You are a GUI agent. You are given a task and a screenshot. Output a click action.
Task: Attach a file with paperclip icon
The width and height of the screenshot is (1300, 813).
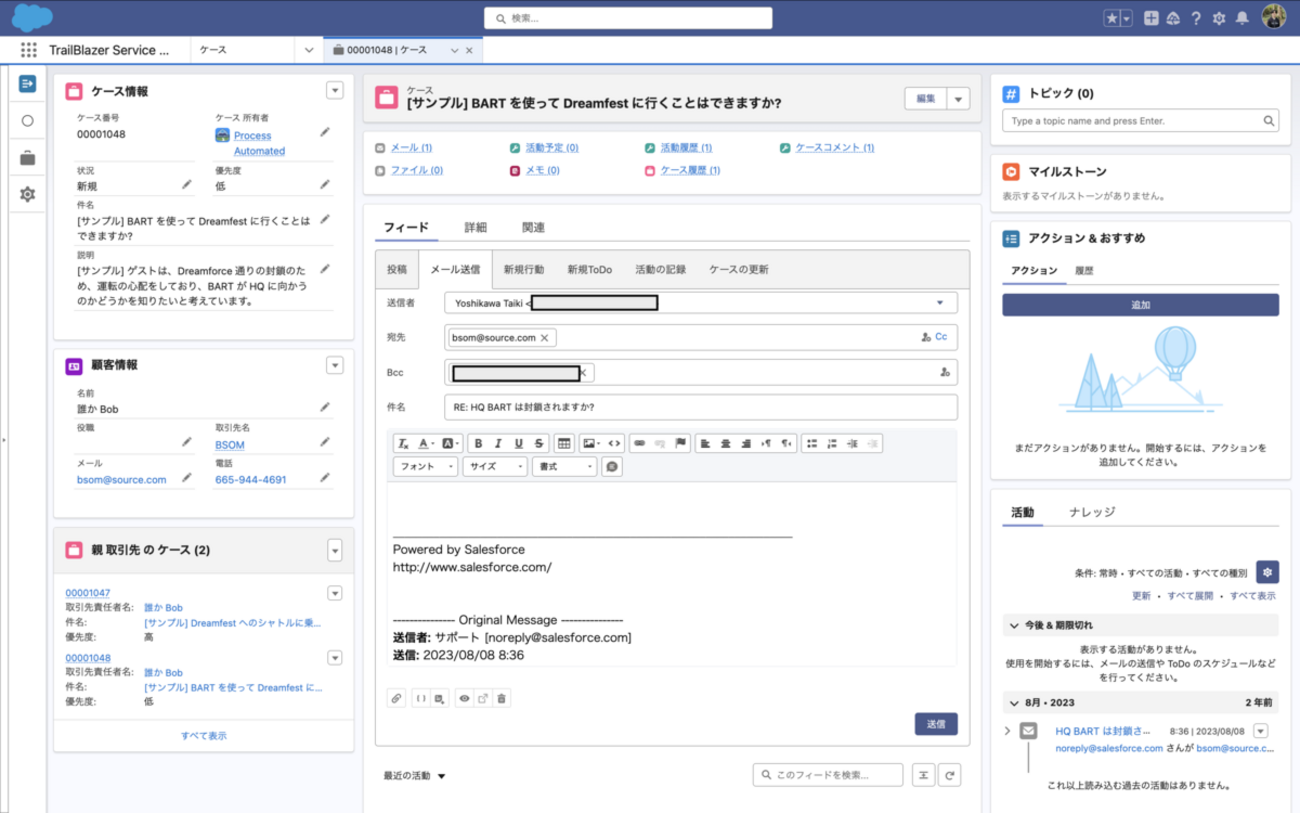coord(396,699)
